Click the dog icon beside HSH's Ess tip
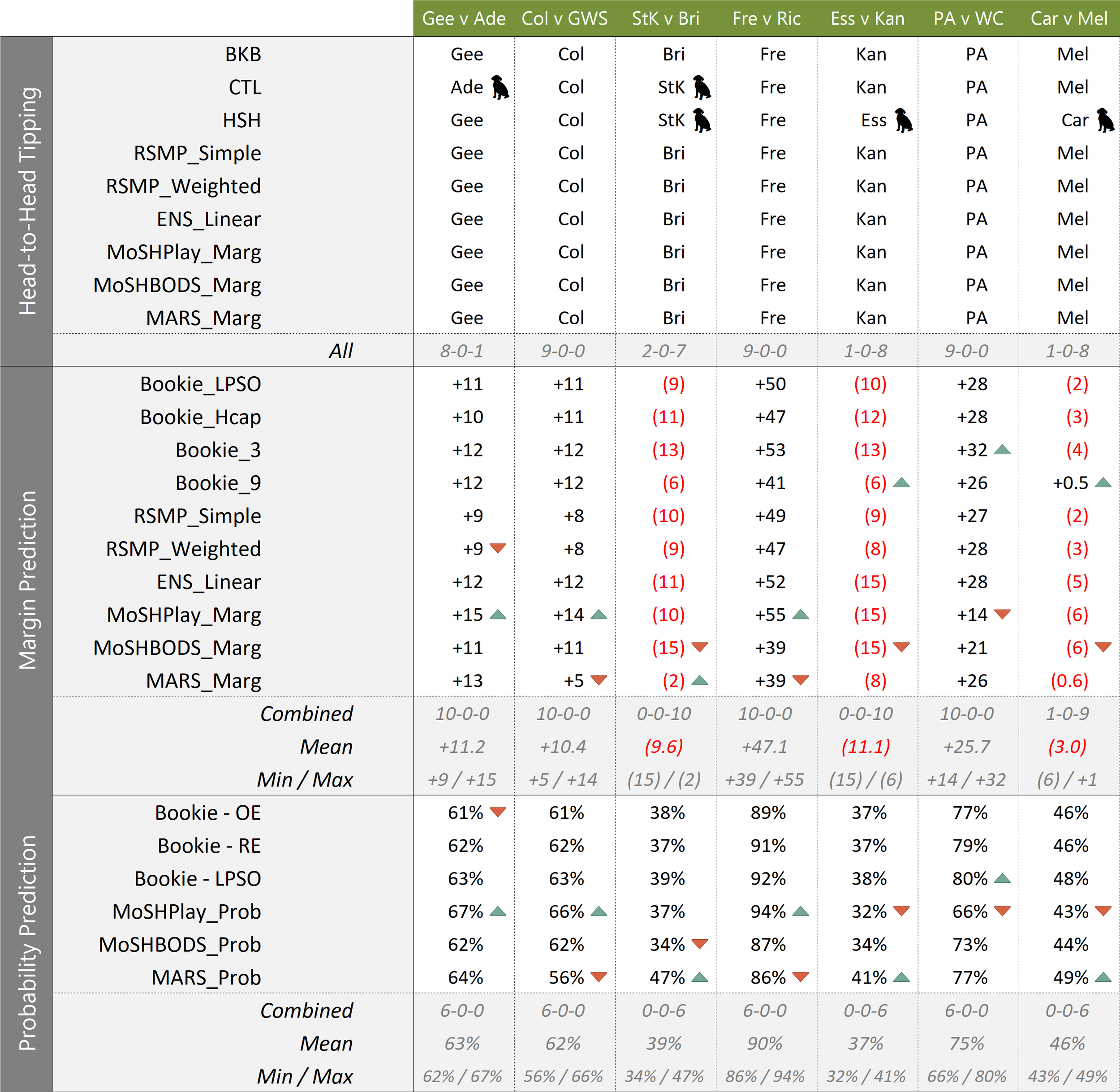 tap(904, 120)
